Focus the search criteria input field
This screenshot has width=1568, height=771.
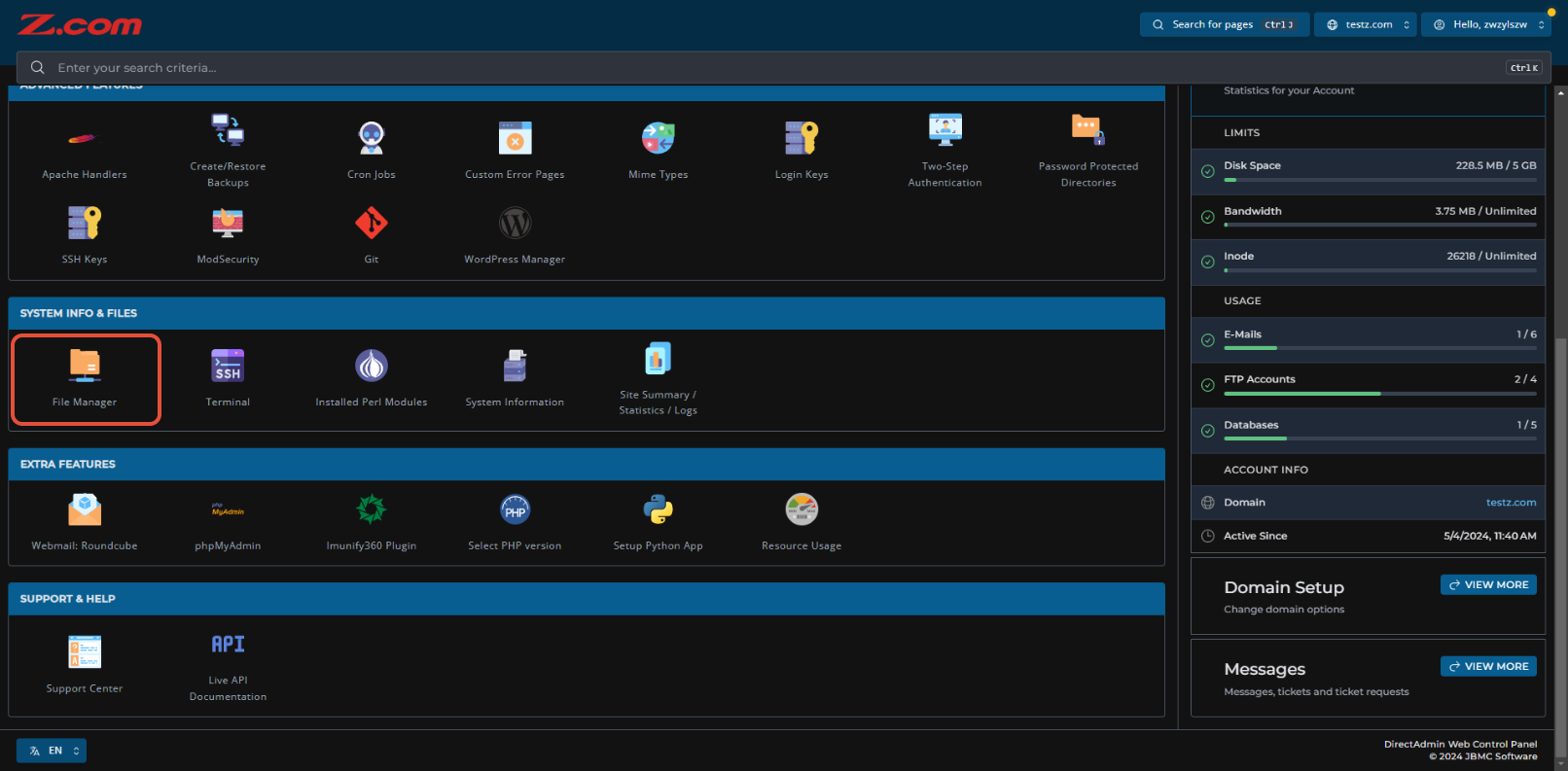783,67
